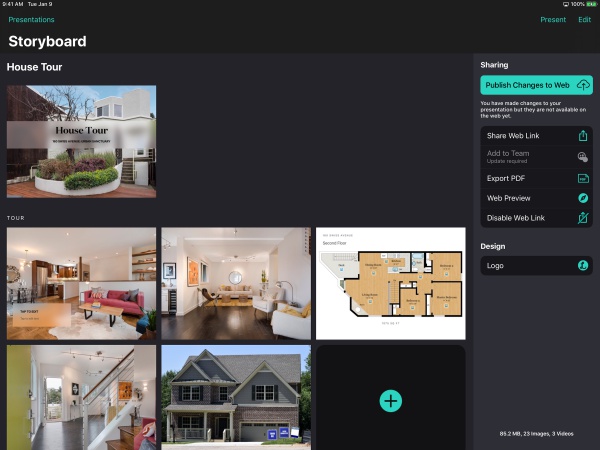Tap the TOUR section label
This screenshot has height=450, width=600.
[16, 218]
